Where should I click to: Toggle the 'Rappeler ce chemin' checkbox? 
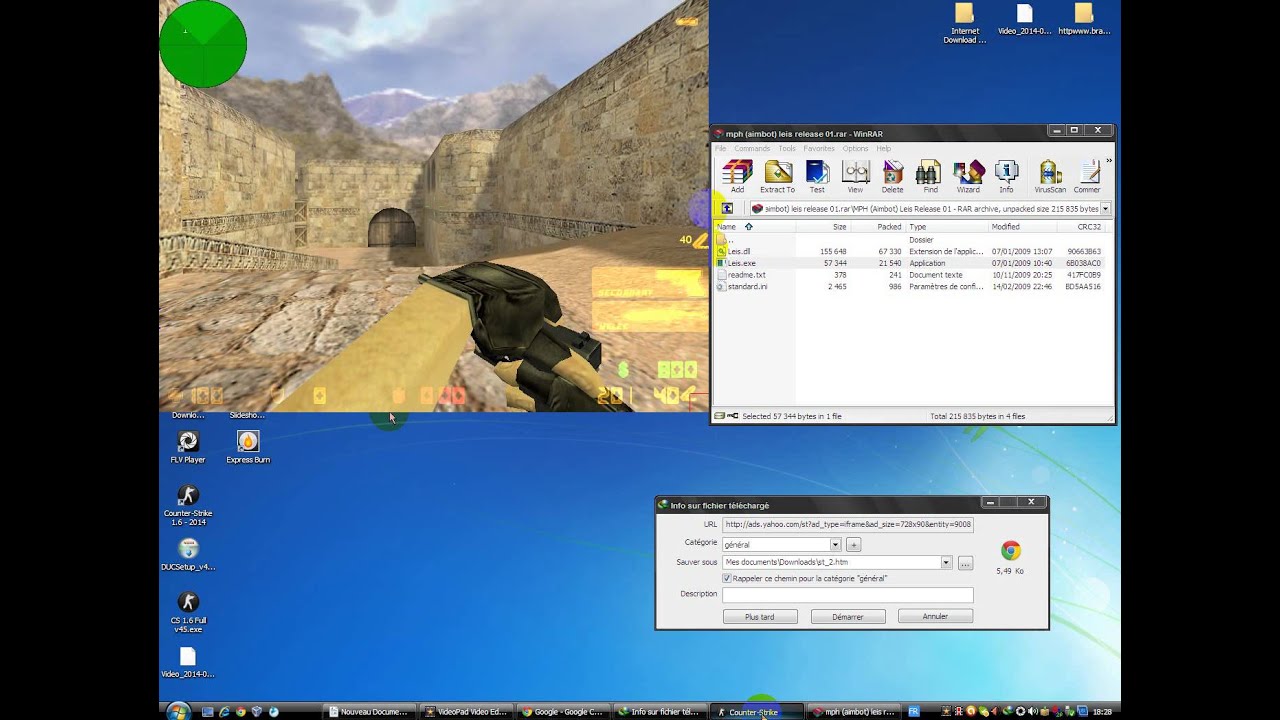727,578
